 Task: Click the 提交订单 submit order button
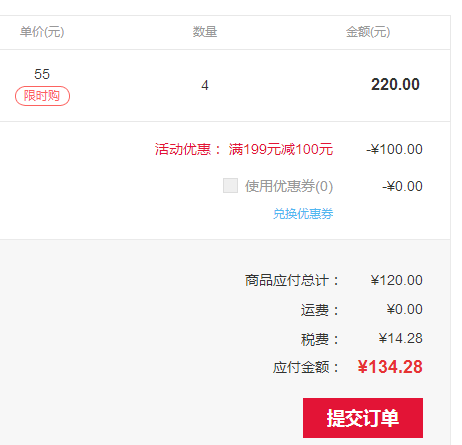[363, 418]
